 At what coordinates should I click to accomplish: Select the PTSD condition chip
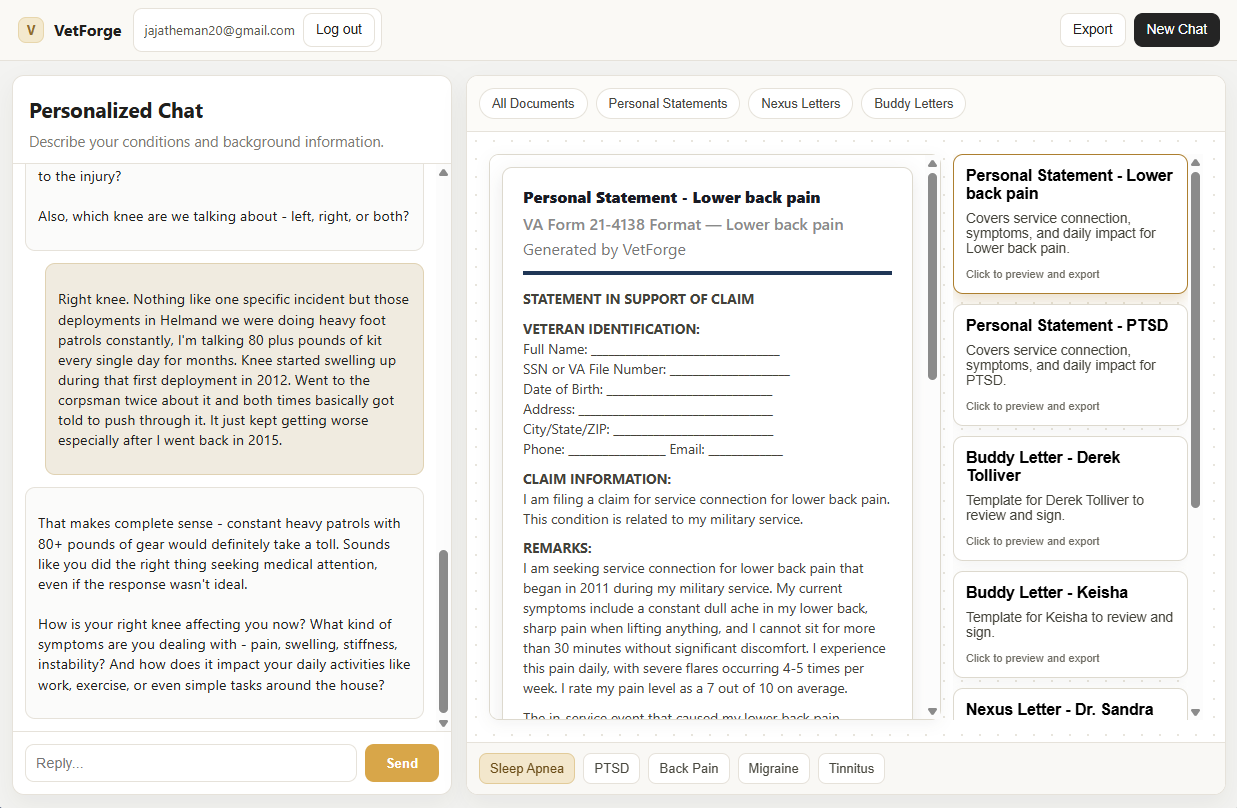tap(611, 768)
